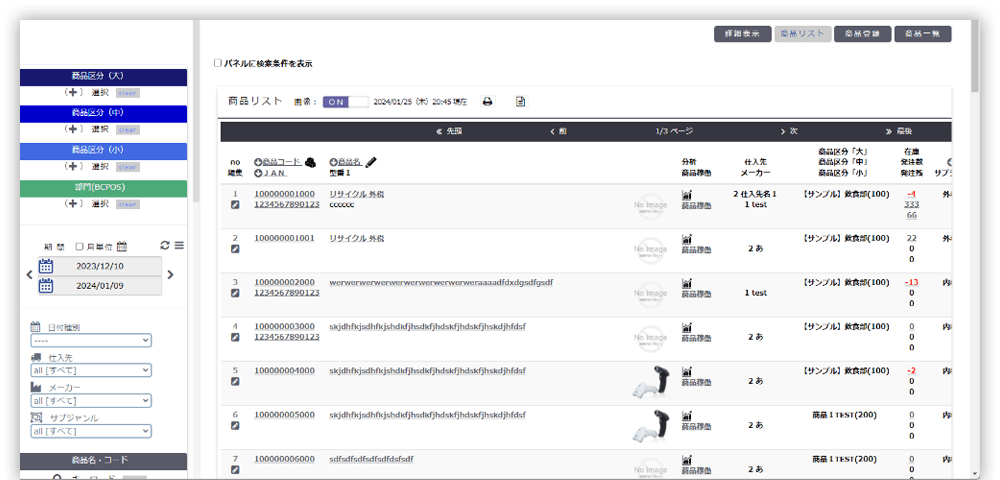Expand the サブジャンル dropdown
This screenshot has height=480, width=1000.
[x=91, y=432]
